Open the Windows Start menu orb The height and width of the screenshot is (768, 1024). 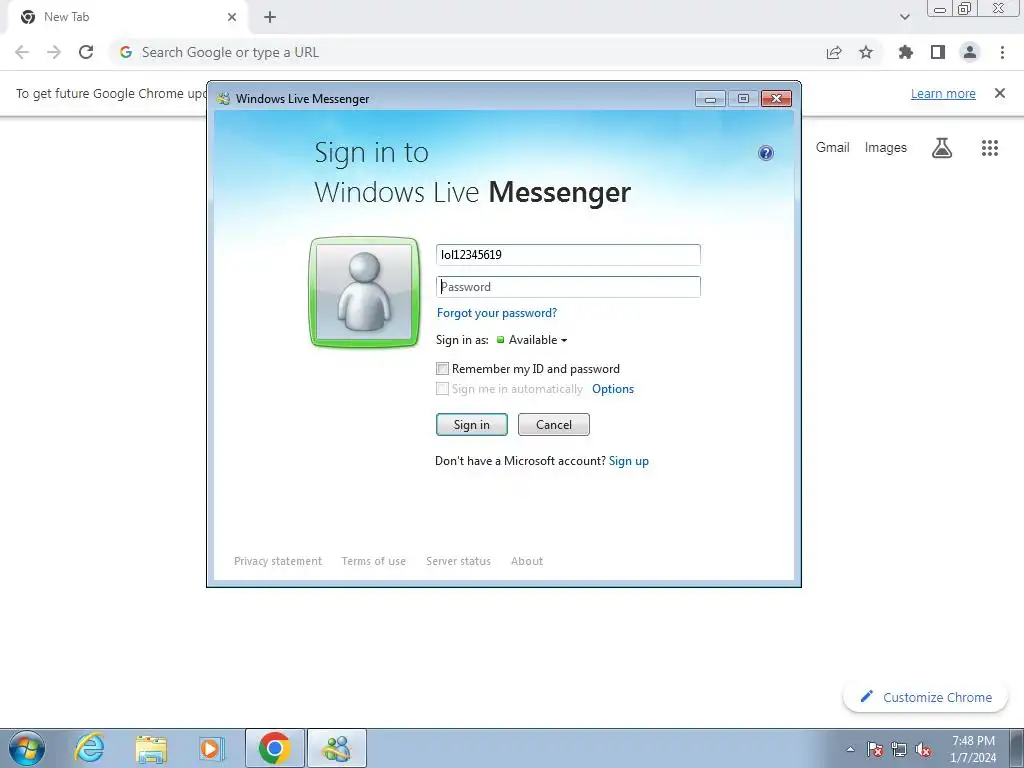[27, 748]
